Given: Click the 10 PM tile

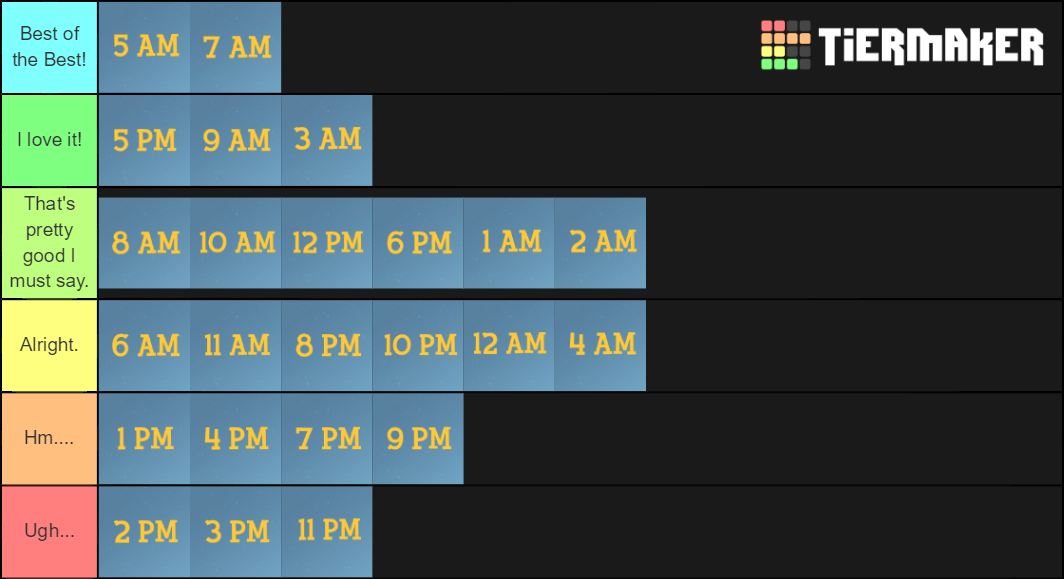Looking at the screenshot, I should (418, 345).
